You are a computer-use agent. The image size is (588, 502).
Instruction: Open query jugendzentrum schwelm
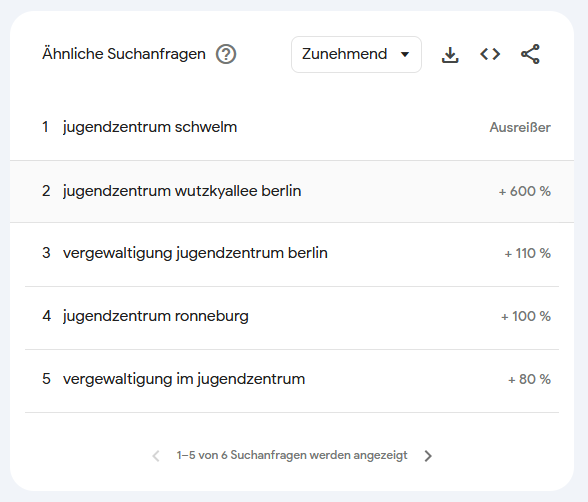[150, 127]
